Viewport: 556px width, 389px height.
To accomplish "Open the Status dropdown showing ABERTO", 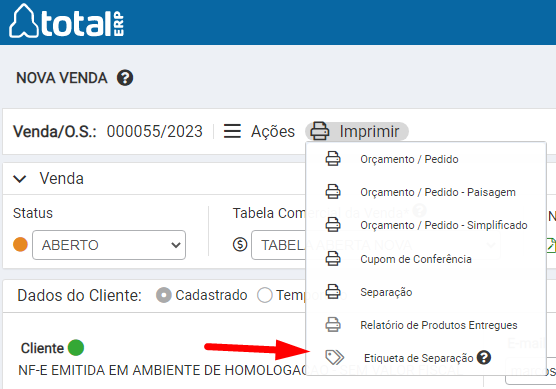I will 109,245.
